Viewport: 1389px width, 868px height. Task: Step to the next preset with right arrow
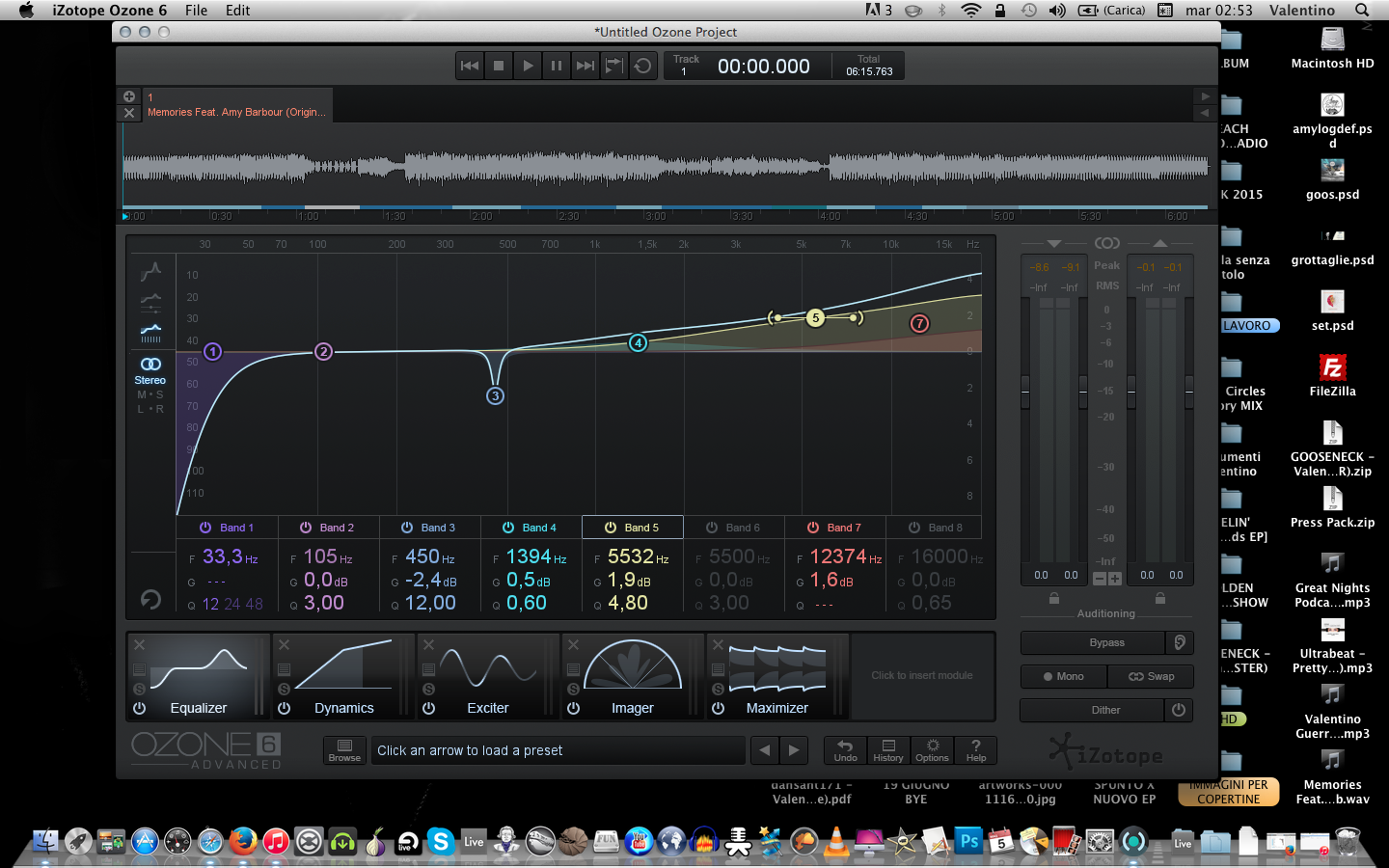[x=791, y=749]
